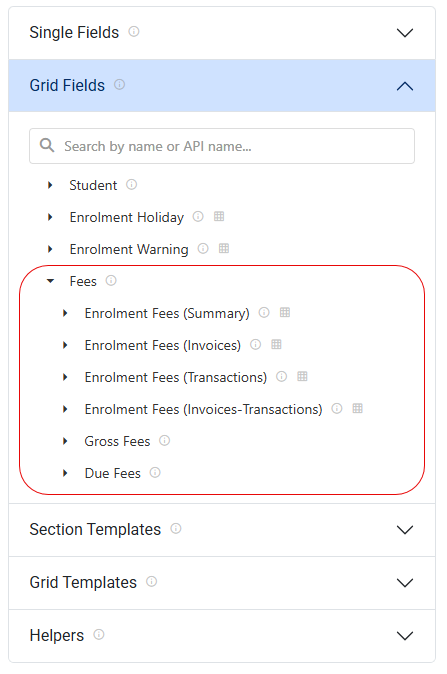Open the Section Templates accordion header
The width and height of the screenshot is (447, 674).
pyautogui.click(x=222, y=530)
